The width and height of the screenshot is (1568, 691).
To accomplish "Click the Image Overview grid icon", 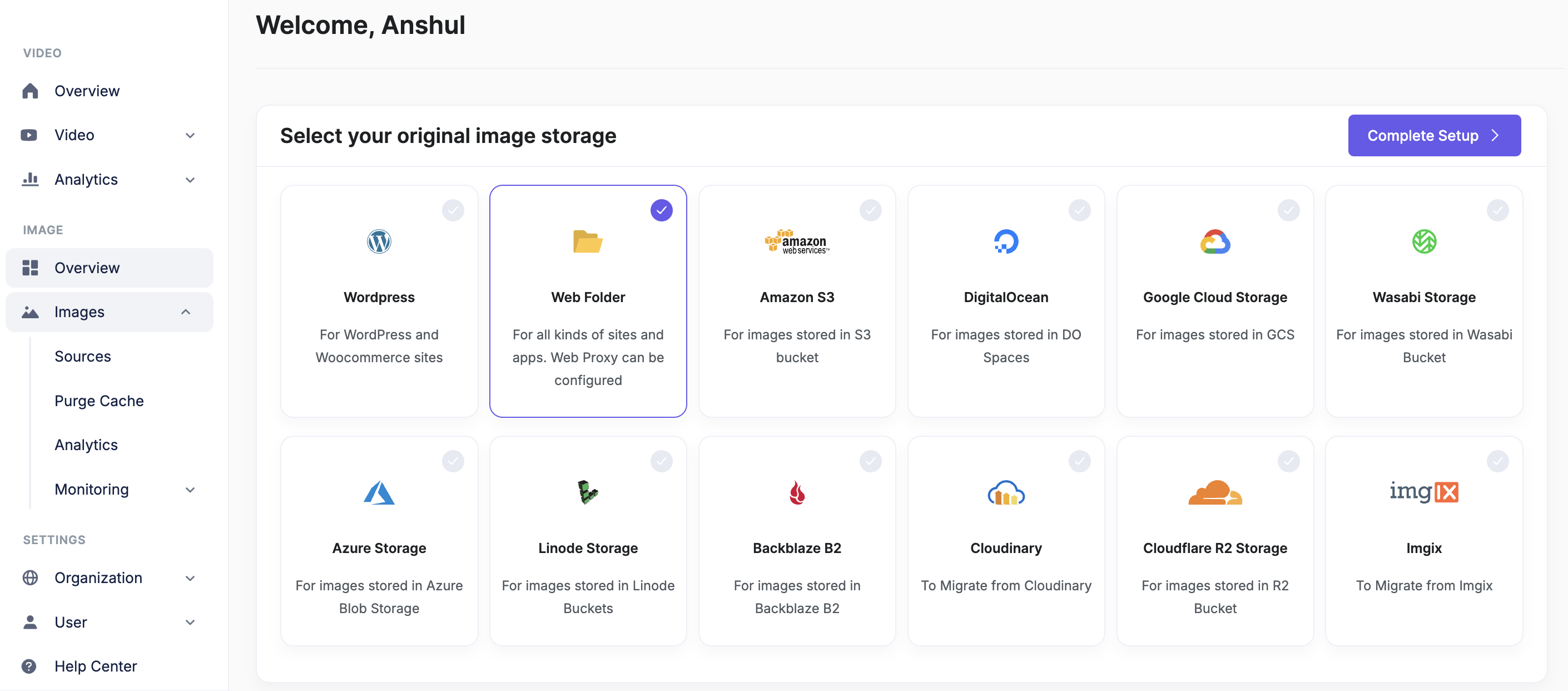I will (x=30, y=268).
